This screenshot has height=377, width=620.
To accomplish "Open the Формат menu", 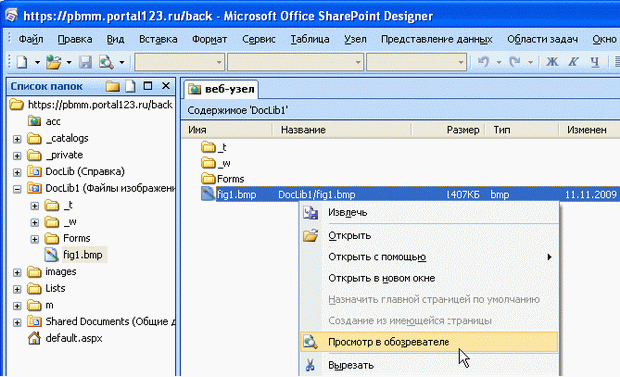I will 209,39.
